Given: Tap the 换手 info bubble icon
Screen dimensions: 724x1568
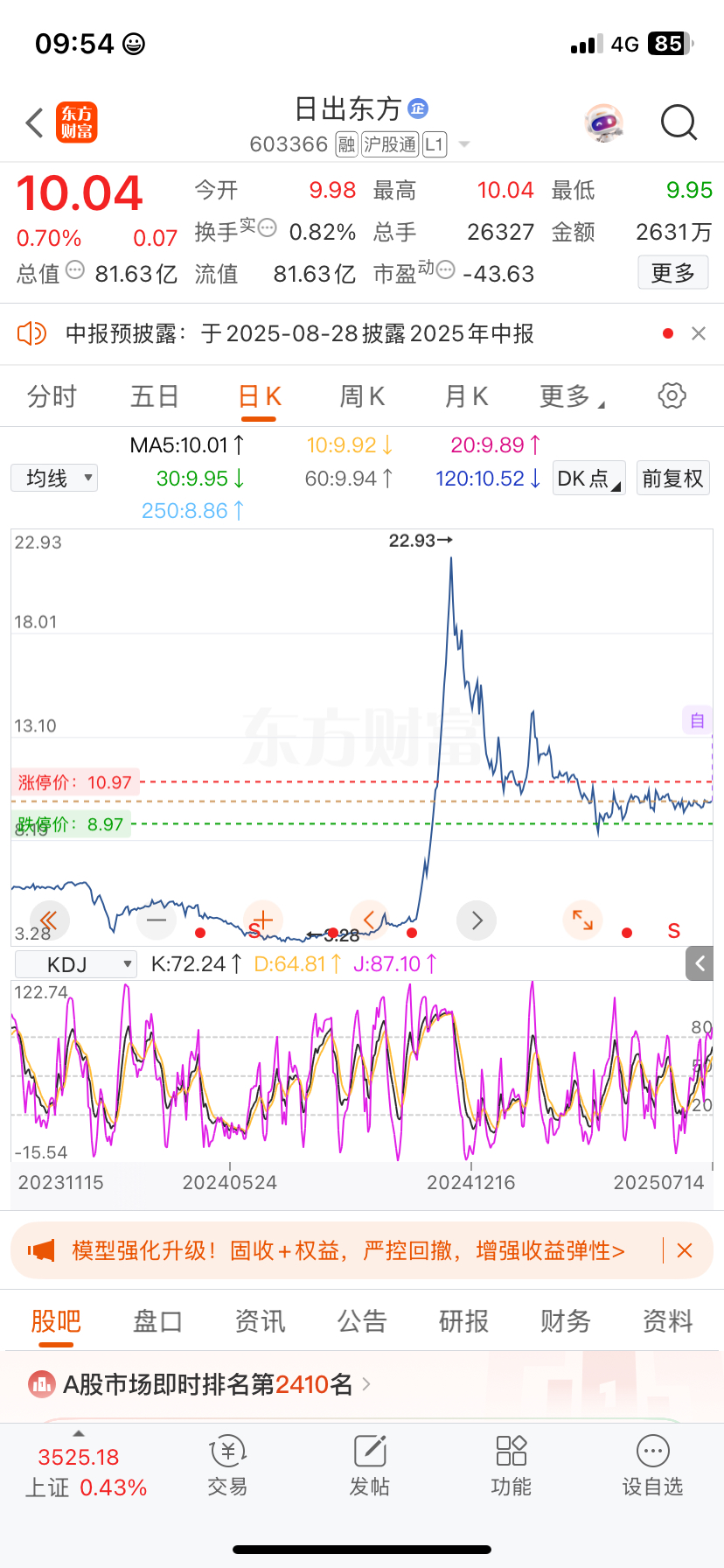Looking at the screenshot, I should pos(267,227).
